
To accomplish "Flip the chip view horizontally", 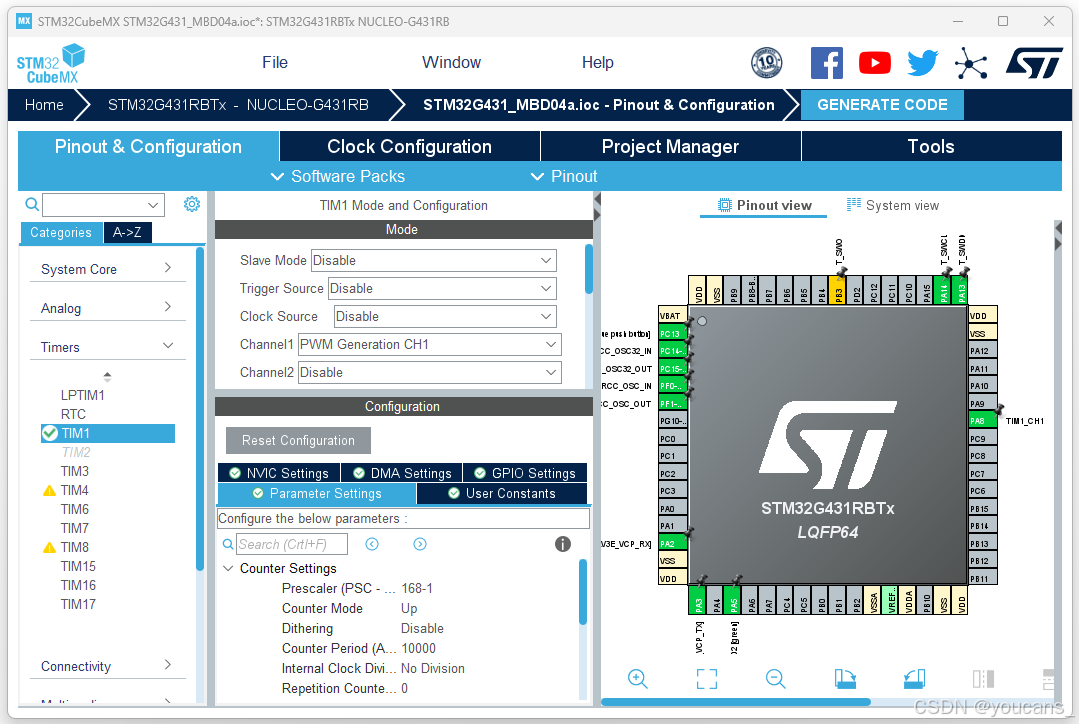I will pyautogui.click(x=983, y=679).
